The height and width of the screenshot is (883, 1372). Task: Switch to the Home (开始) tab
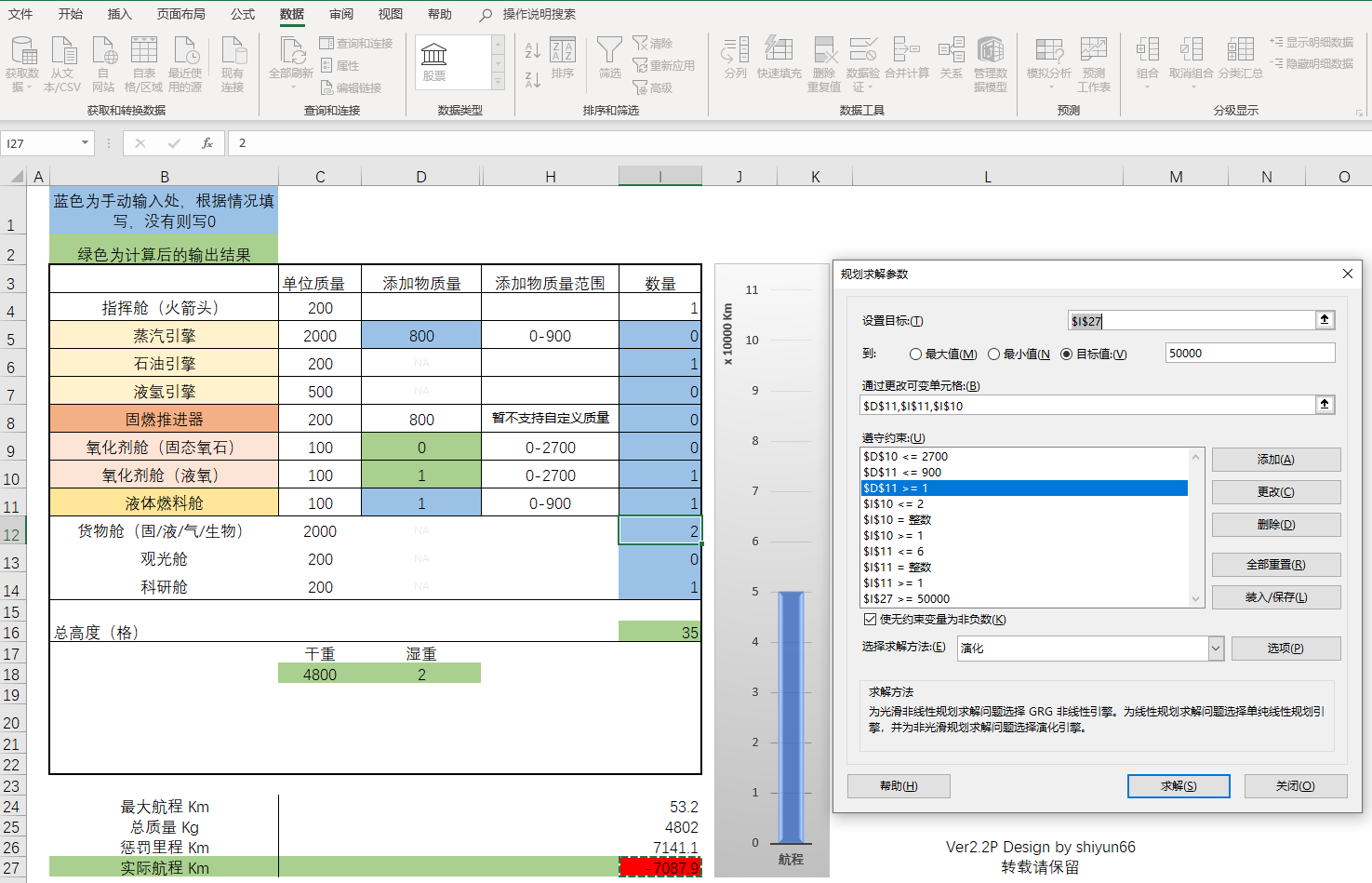71,14
